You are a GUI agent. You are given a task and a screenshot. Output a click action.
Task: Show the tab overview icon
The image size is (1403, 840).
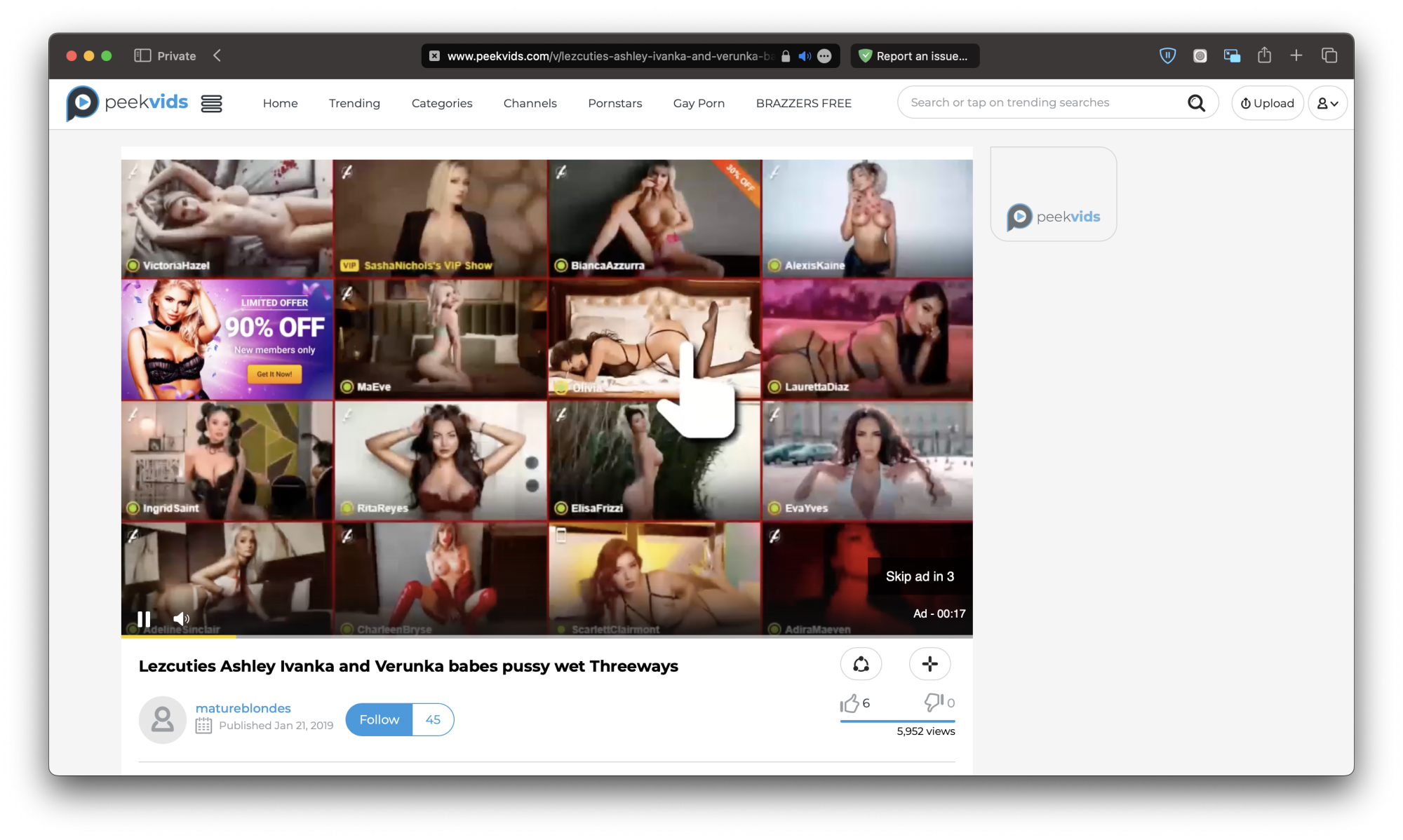[x=1329, y=55]
